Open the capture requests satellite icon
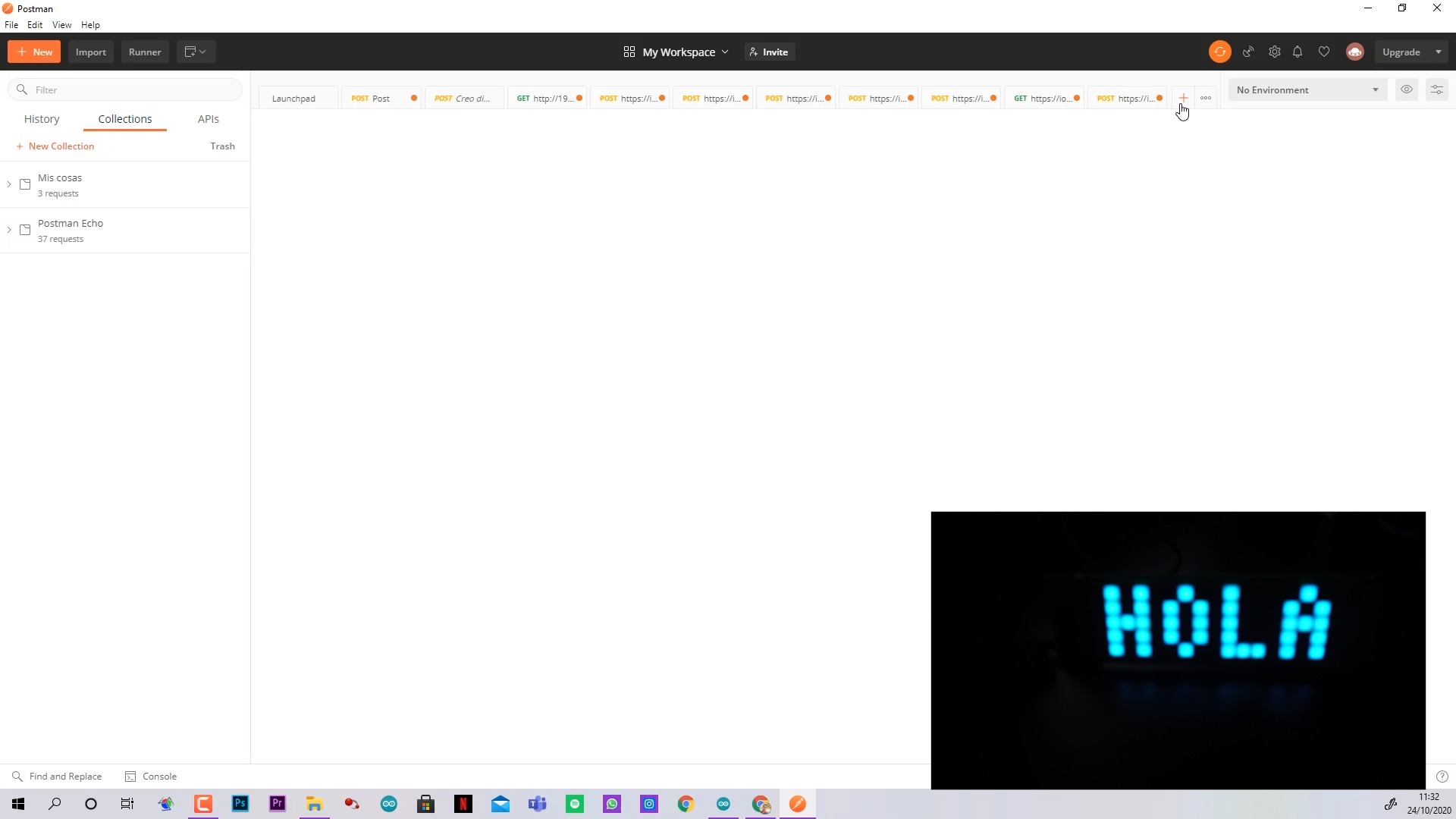This screenshot has width=1456, height=819. tap(1248, 52)
